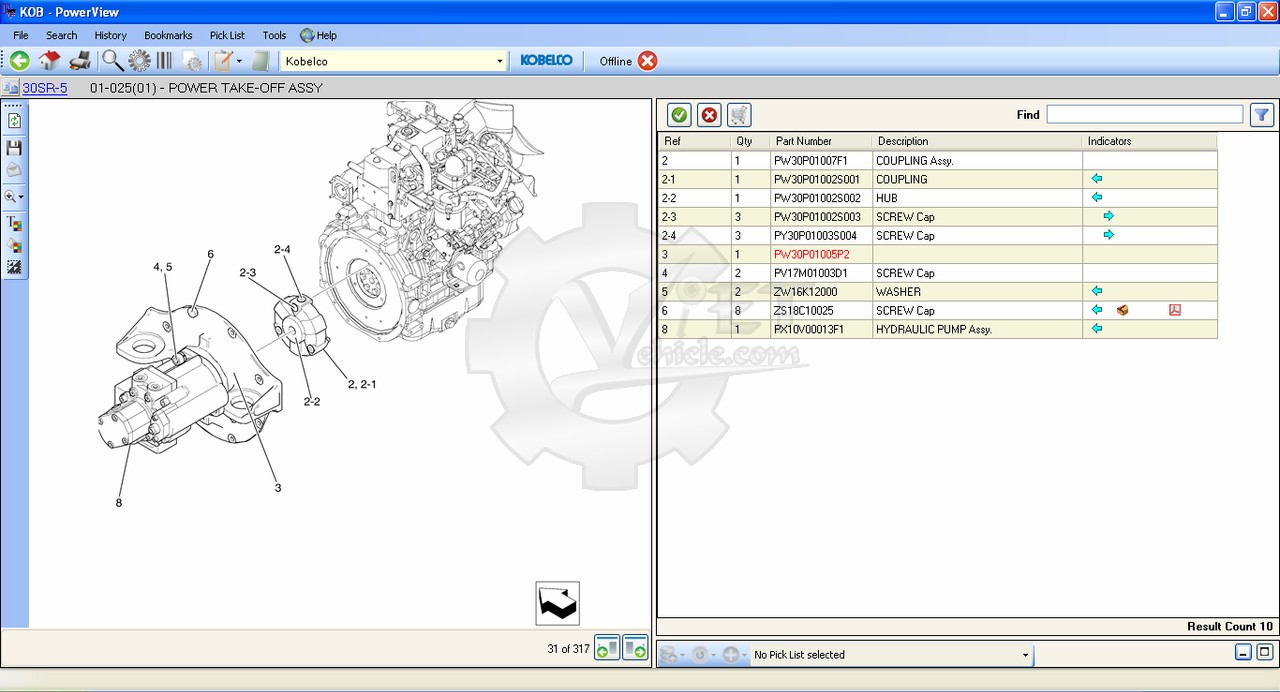Sort by Description column header

coord(977,141)
